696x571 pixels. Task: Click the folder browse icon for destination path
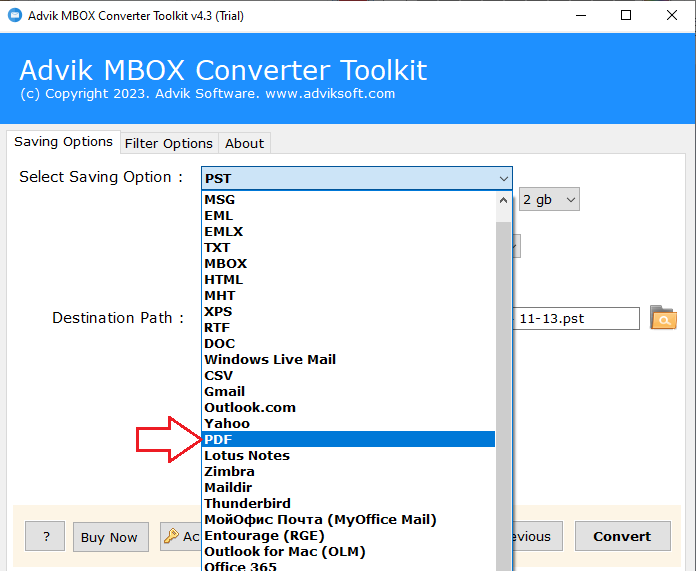[663, 317]
